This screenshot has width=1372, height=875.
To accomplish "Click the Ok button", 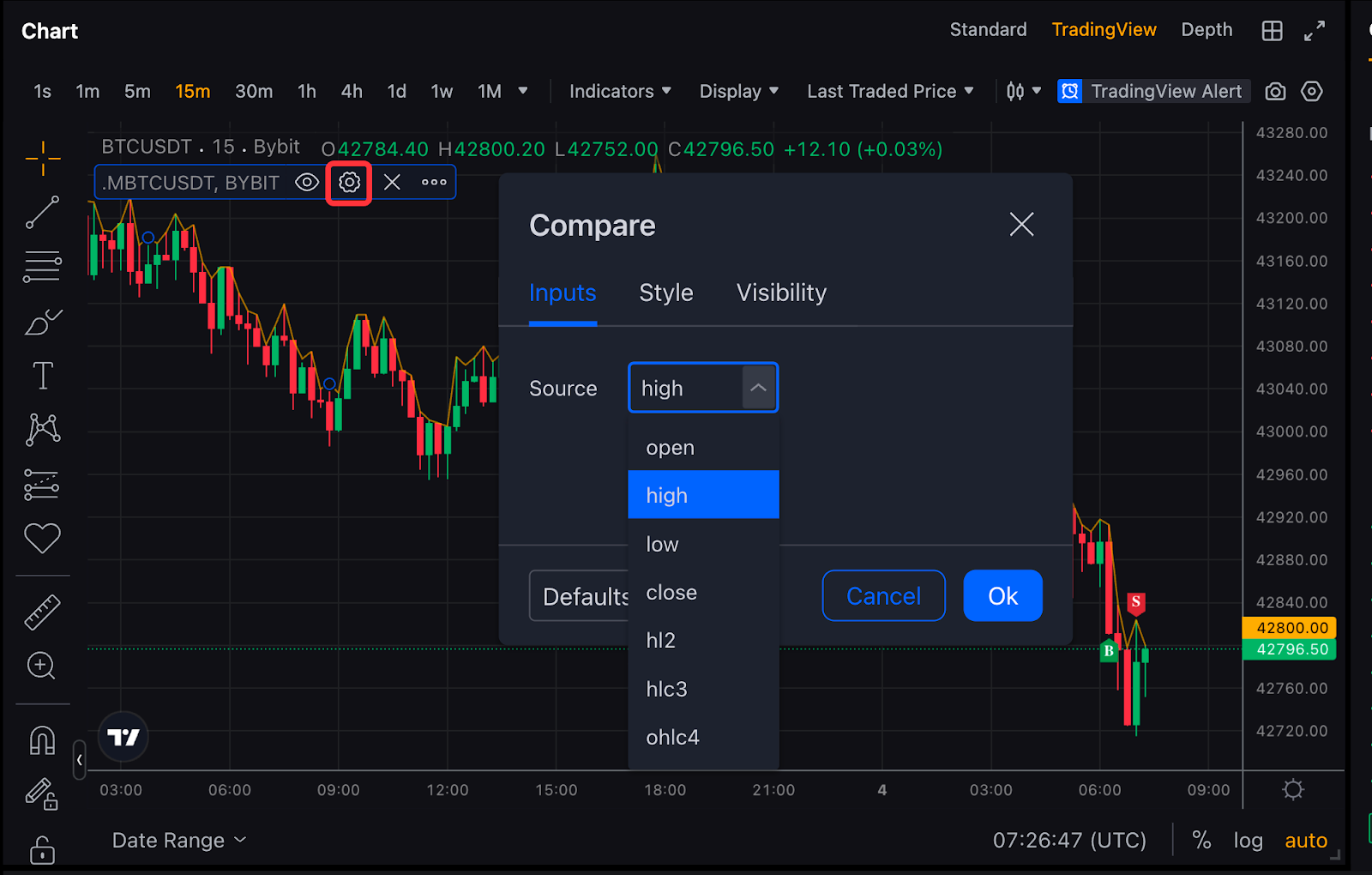I will [1002, 595].
